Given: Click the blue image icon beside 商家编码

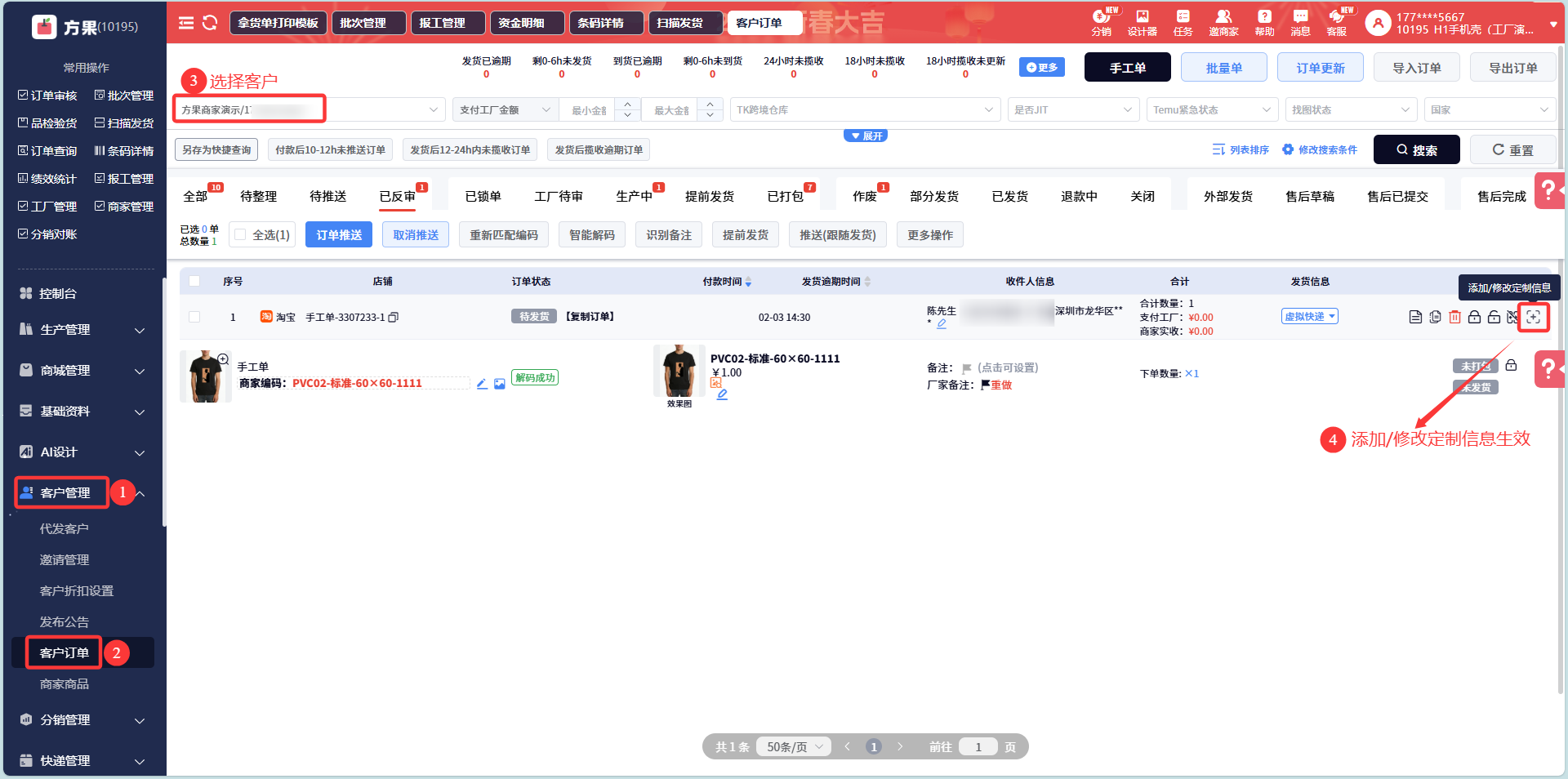Looking at the screenshot, I should 500,384.
